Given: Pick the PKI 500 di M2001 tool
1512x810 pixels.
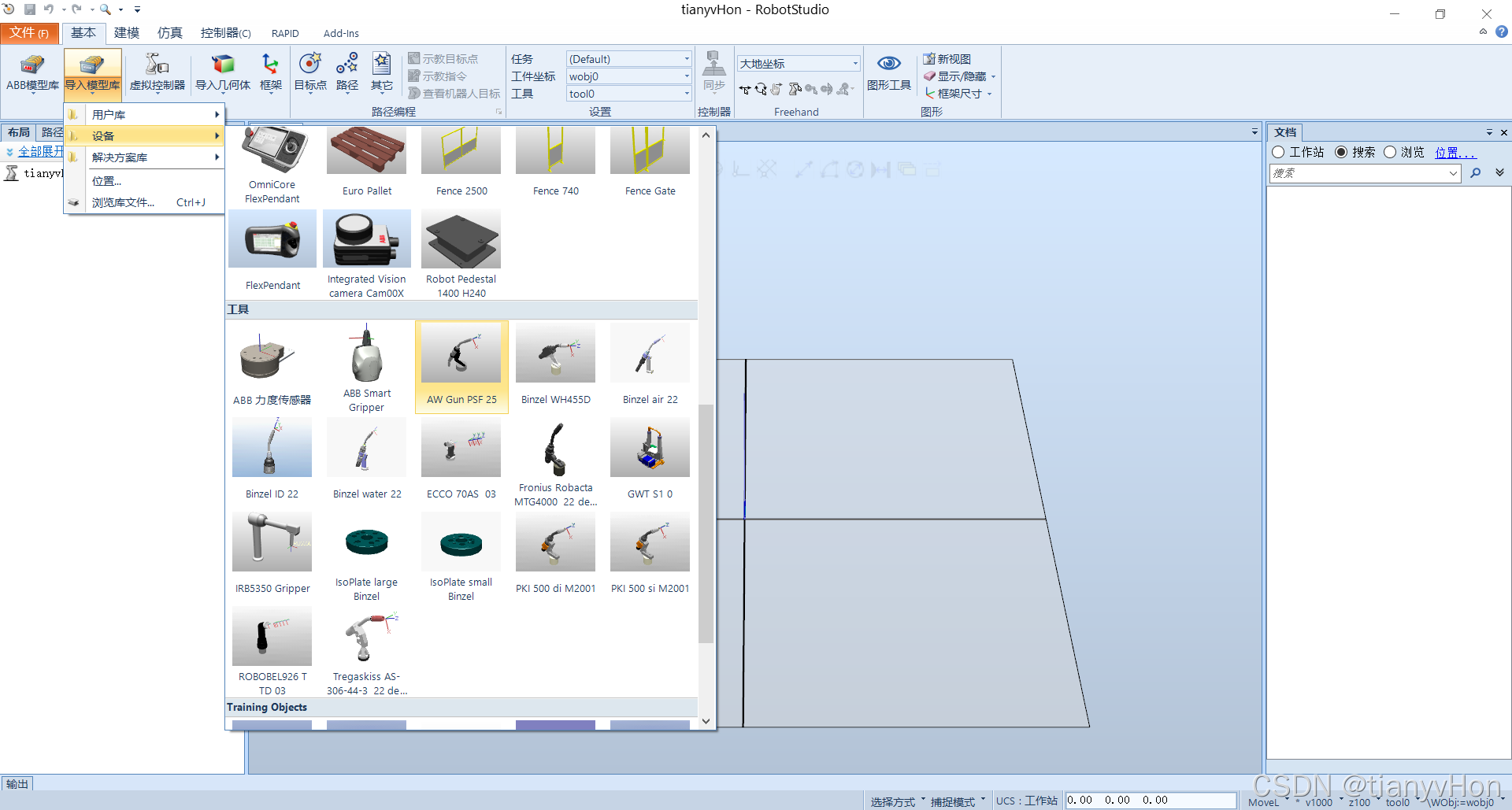Looking at the screenshot, I should tap(555, 554).
